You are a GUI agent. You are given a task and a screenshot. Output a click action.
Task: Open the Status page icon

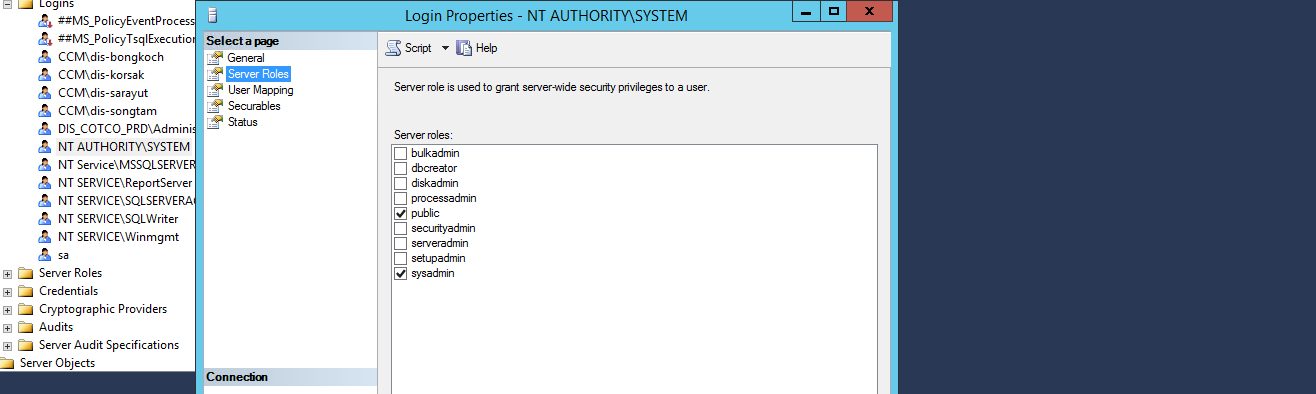tap(214, 122)
